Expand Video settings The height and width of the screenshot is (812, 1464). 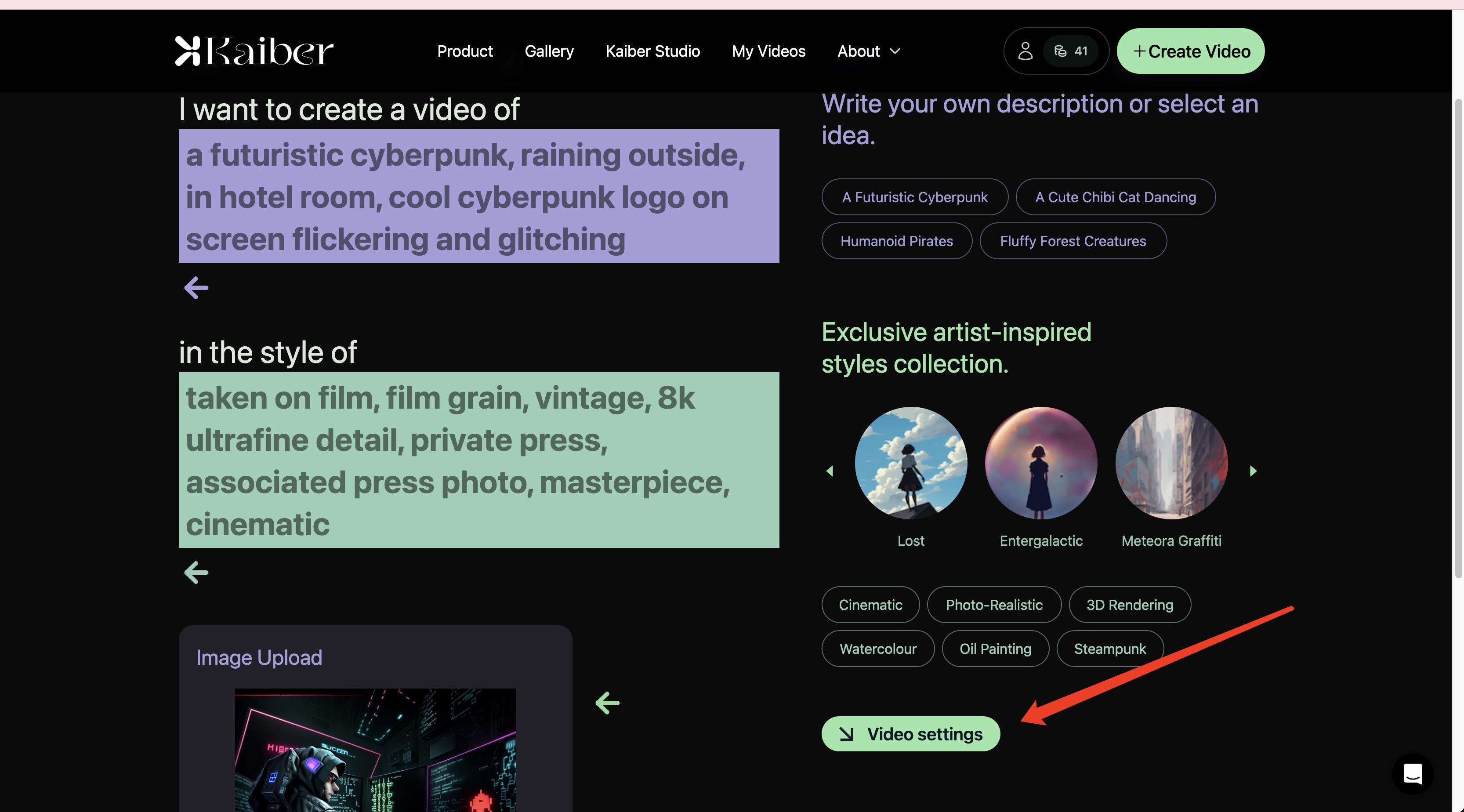point(910,734)
